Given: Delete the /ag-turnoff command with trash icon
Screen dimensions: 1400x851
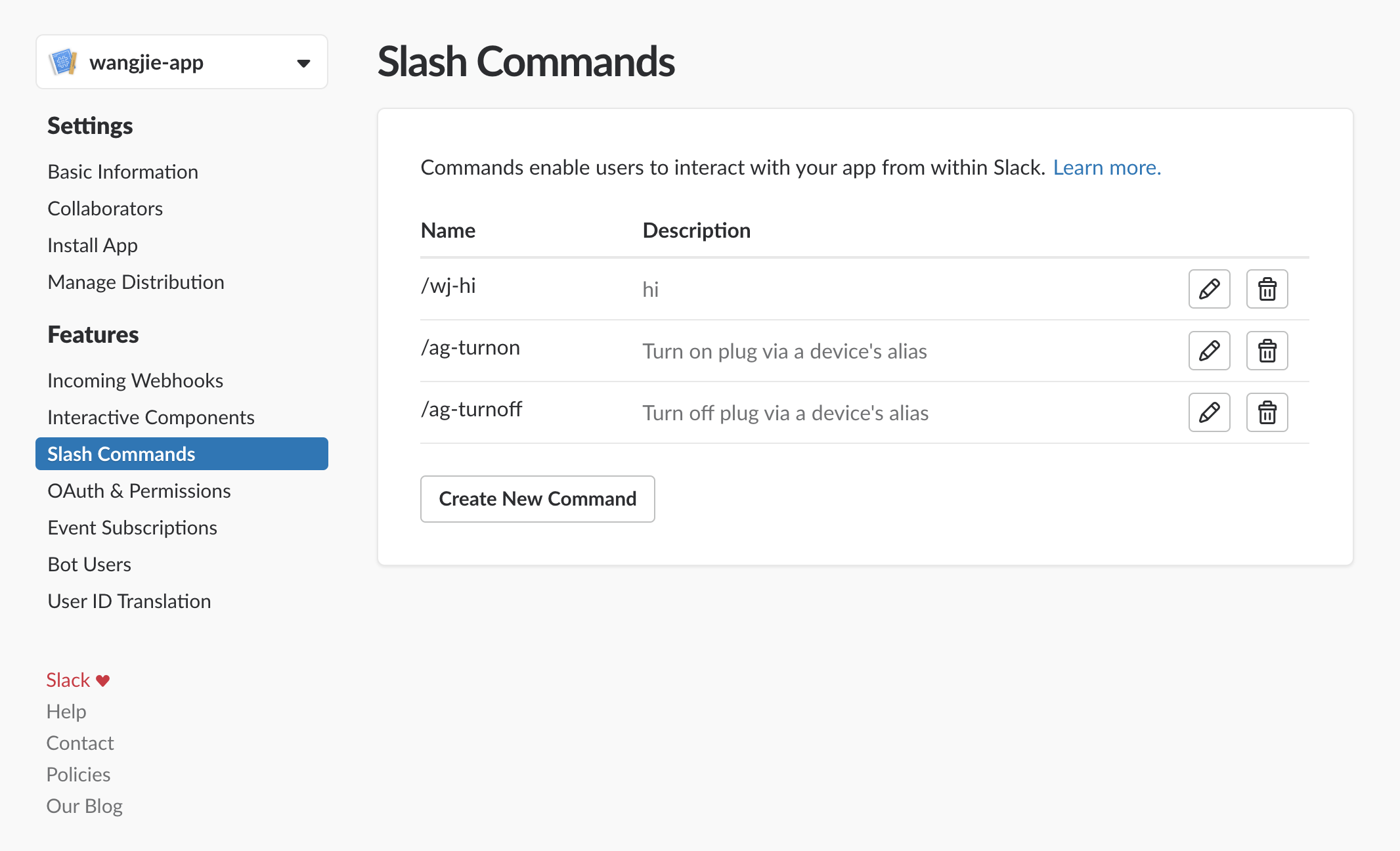Looking at the screenshot, I should pyautogui.click(x=1267, y=412).
